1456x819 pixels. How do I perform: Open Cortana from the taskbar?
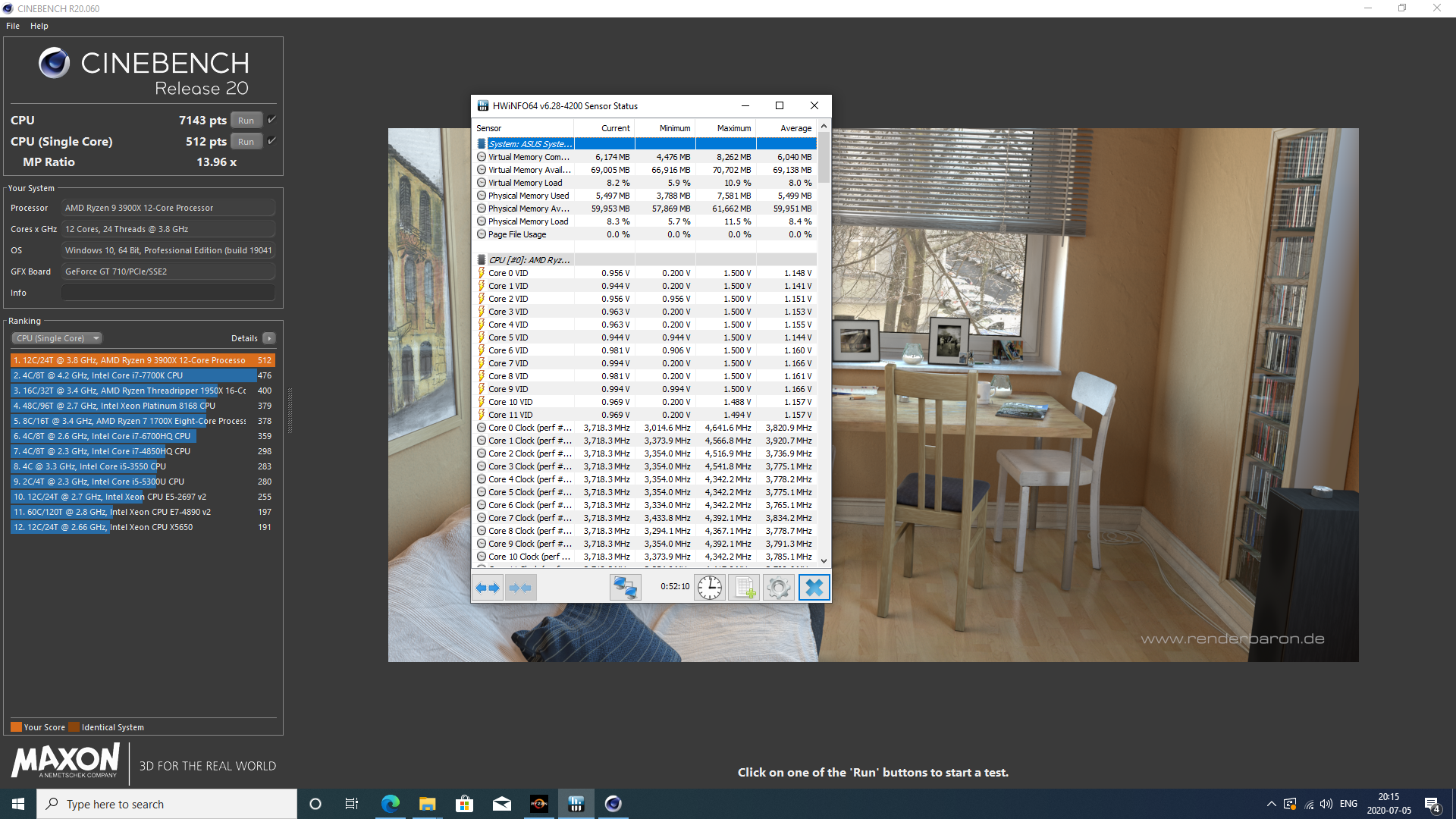[315, 804]
